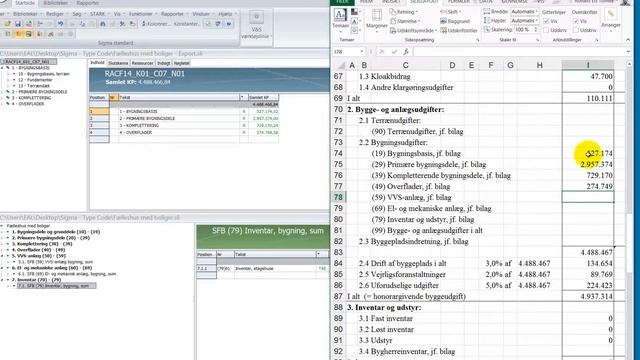Select column C header in Excel
Screen dimensions: 640x360
(405, 65)
